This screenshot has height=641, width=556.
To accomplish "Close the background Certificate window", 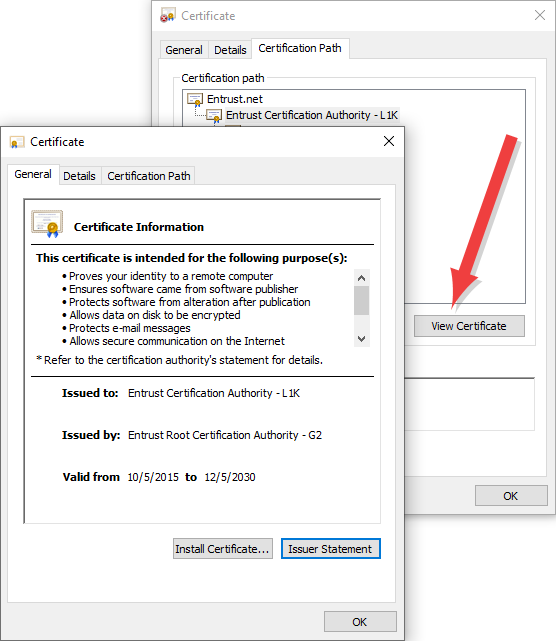I will point(540,16).
